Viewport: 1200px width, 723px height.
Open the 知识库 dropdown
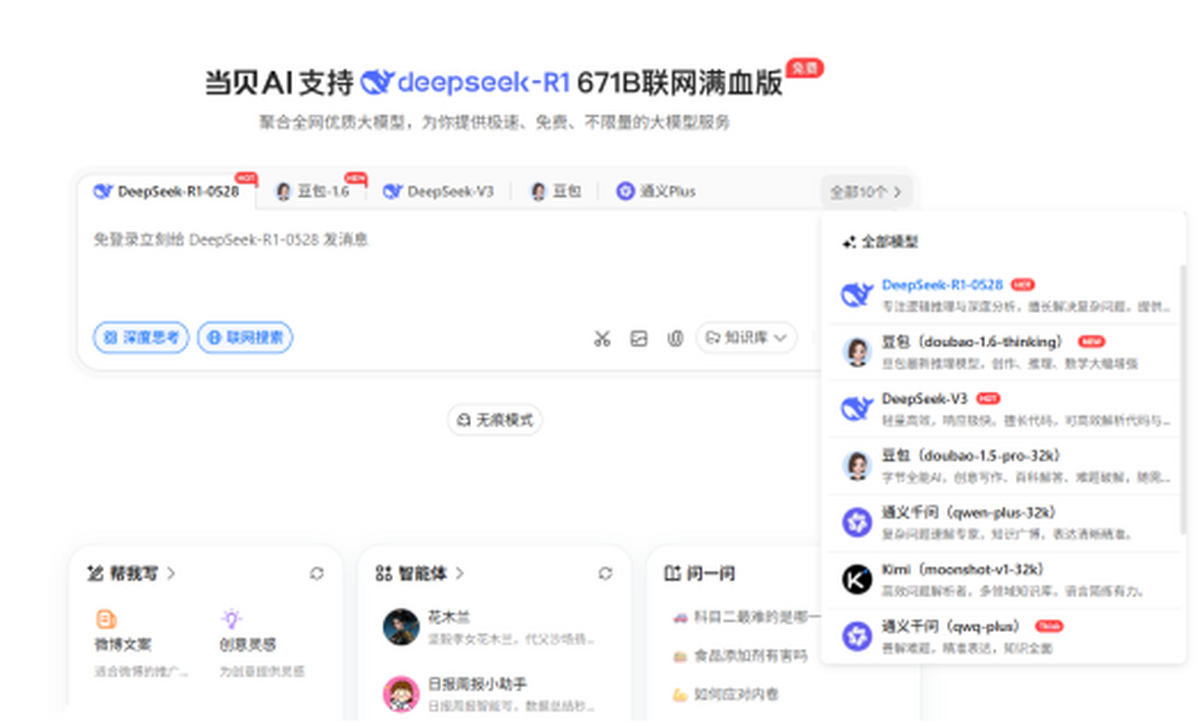tap(747, 338)
